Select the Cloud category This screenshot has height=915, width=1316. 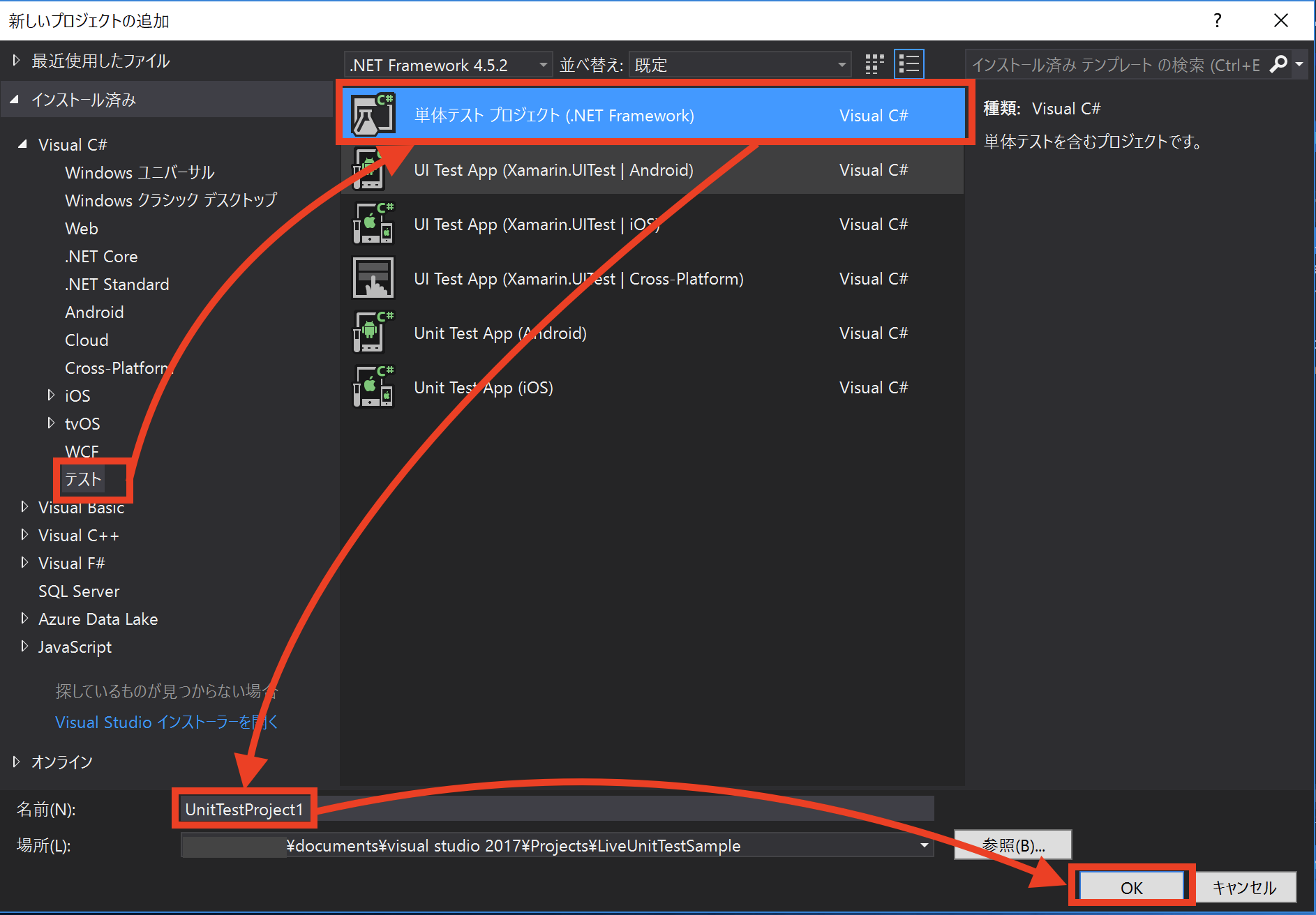pyautogui.click(x=87, y=340)
